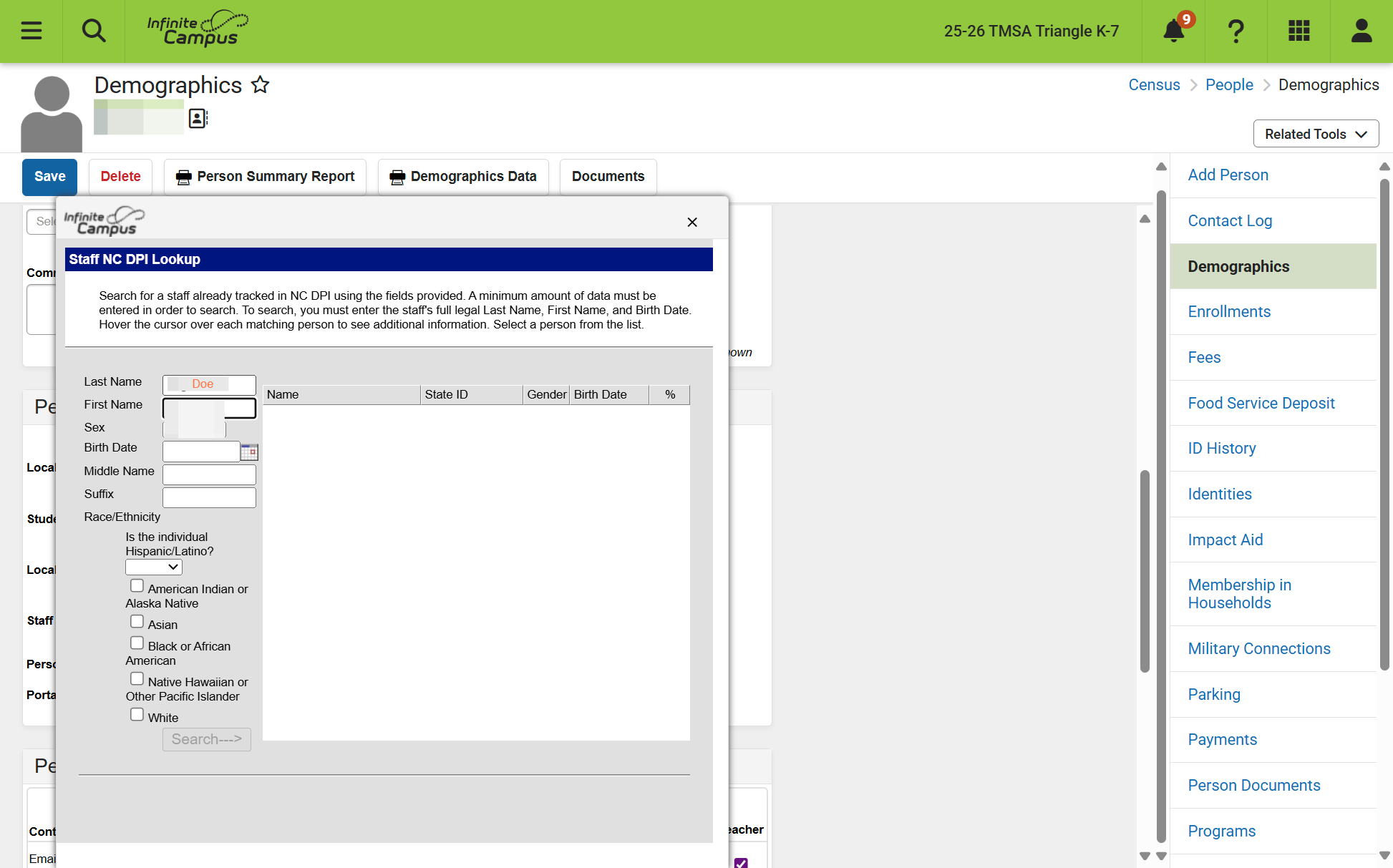Viewport: 1393px width, 868px height.
Task: Click the Last Name input field
Action: point(209,385)
